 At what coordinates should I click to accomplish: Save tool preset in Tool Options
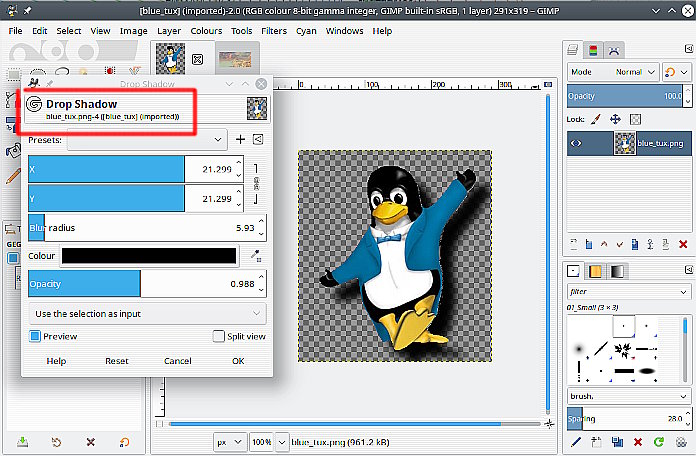click(22, 442)
